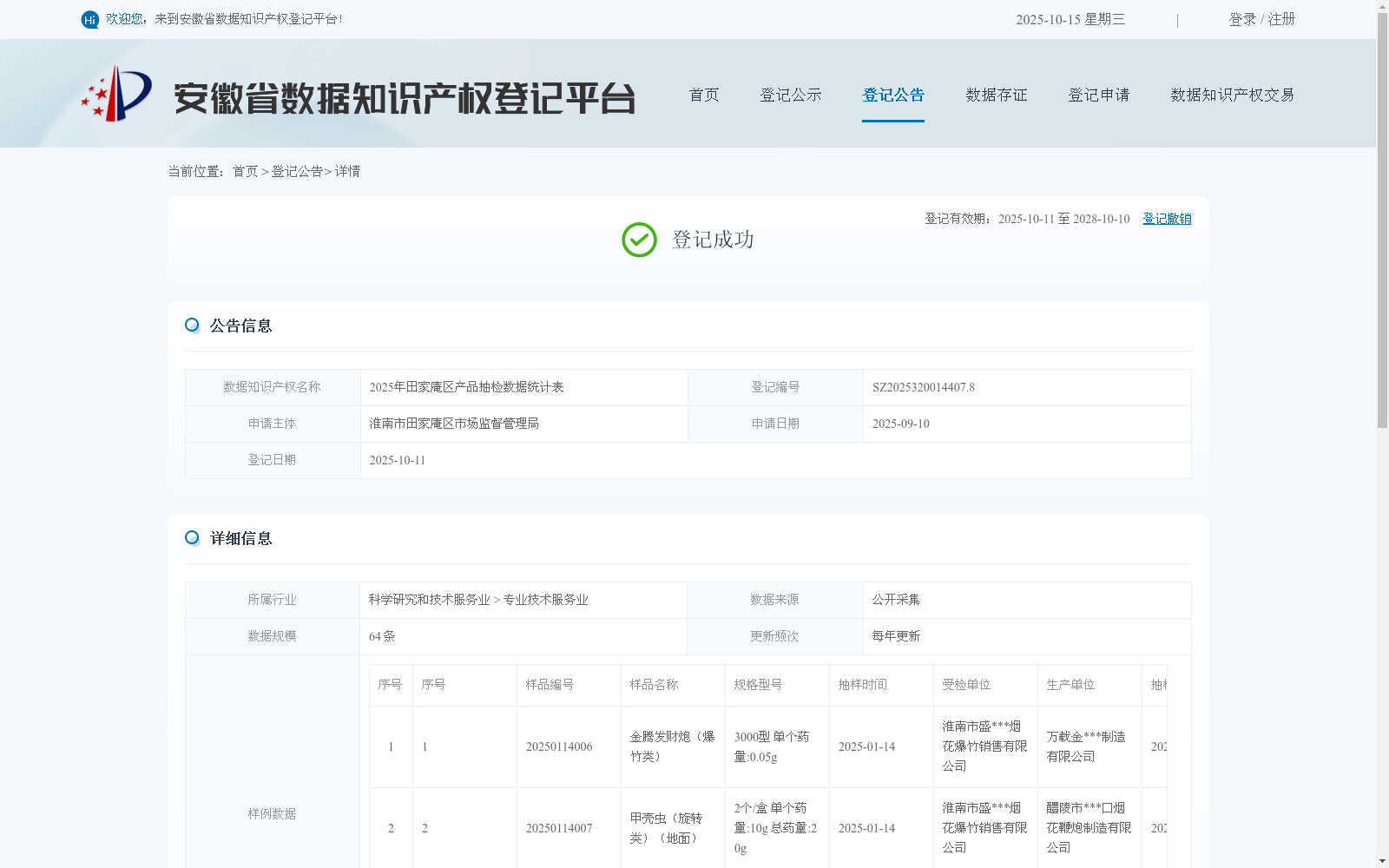Viewport: 1389px width, 868px height.
Task: Click the 所属行业 label cell
Action: click(273, 600)
